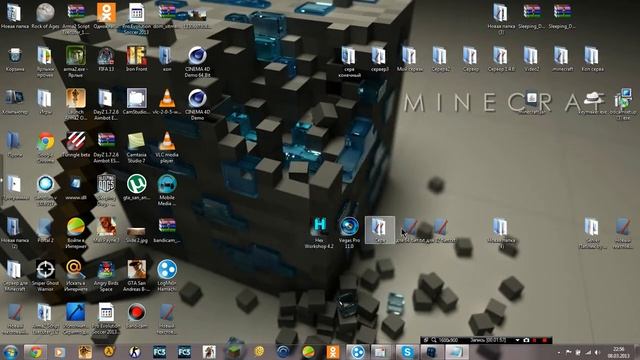This screenshot has height=360, width=640.
Task: Show hidden tray icons arrow
Action: pyautogui.click(x=559, y=352)
